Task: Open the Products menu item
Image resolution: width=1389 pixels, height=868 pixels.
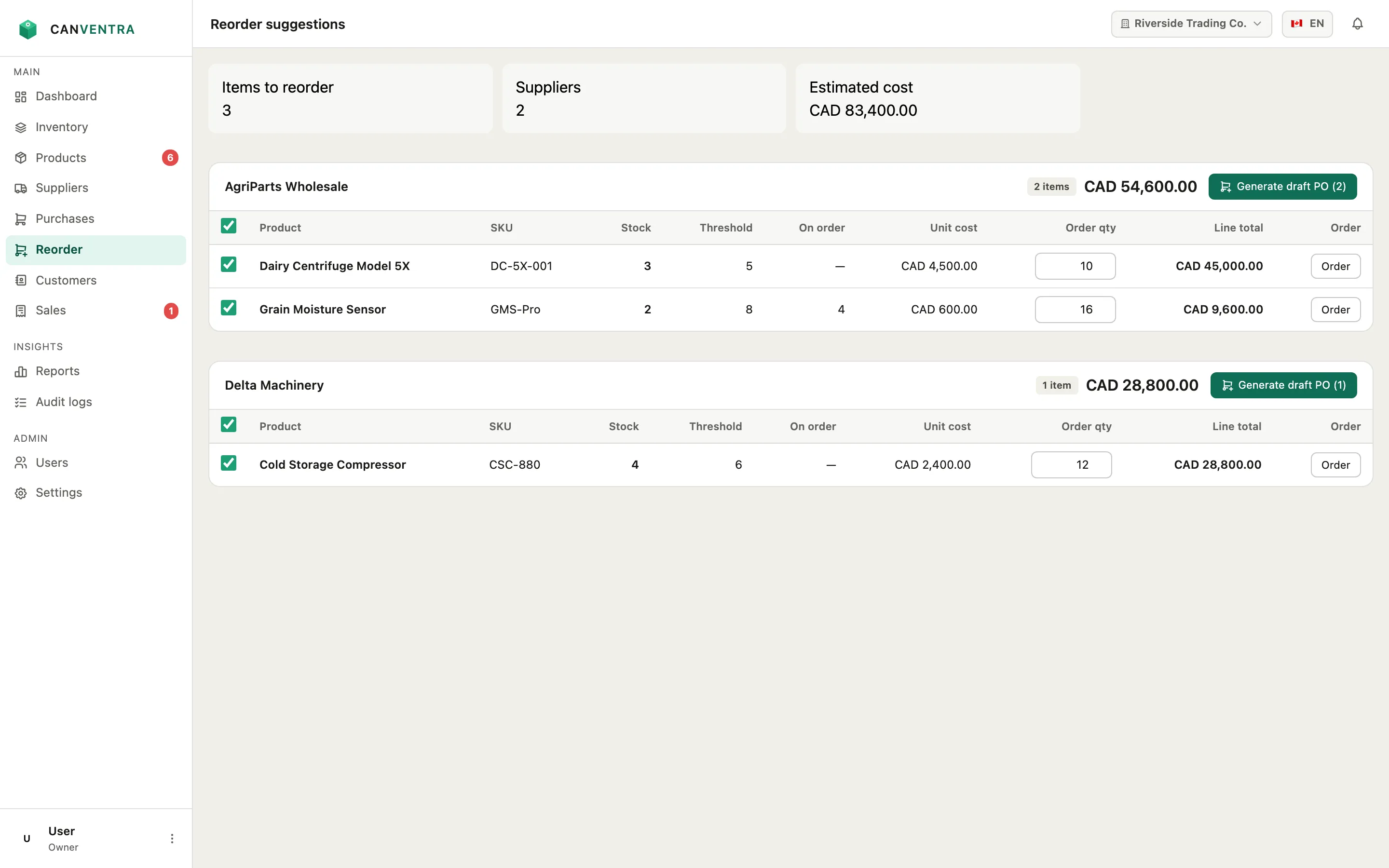Action: pyautogui.click(x=96, y=158)
